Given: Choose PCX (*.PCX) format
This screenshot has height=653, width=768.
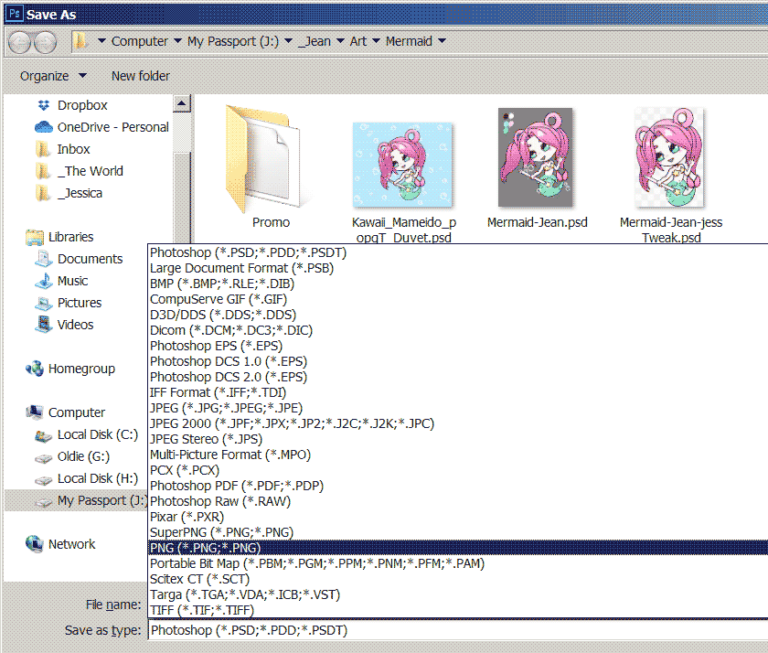Looking at the screenshot, I should coord(457,470).
